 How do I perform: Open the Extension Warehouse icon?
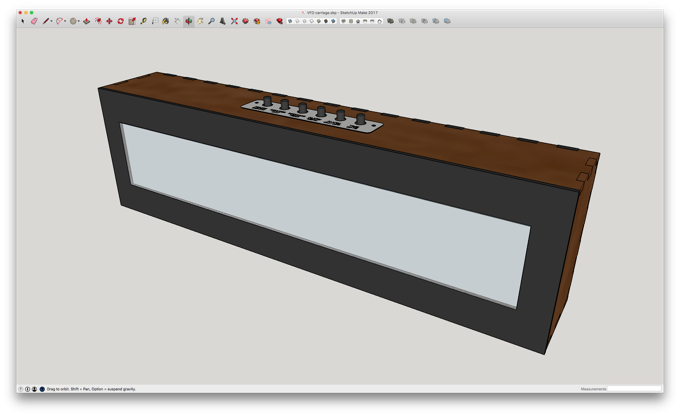[x=257, y=21]
